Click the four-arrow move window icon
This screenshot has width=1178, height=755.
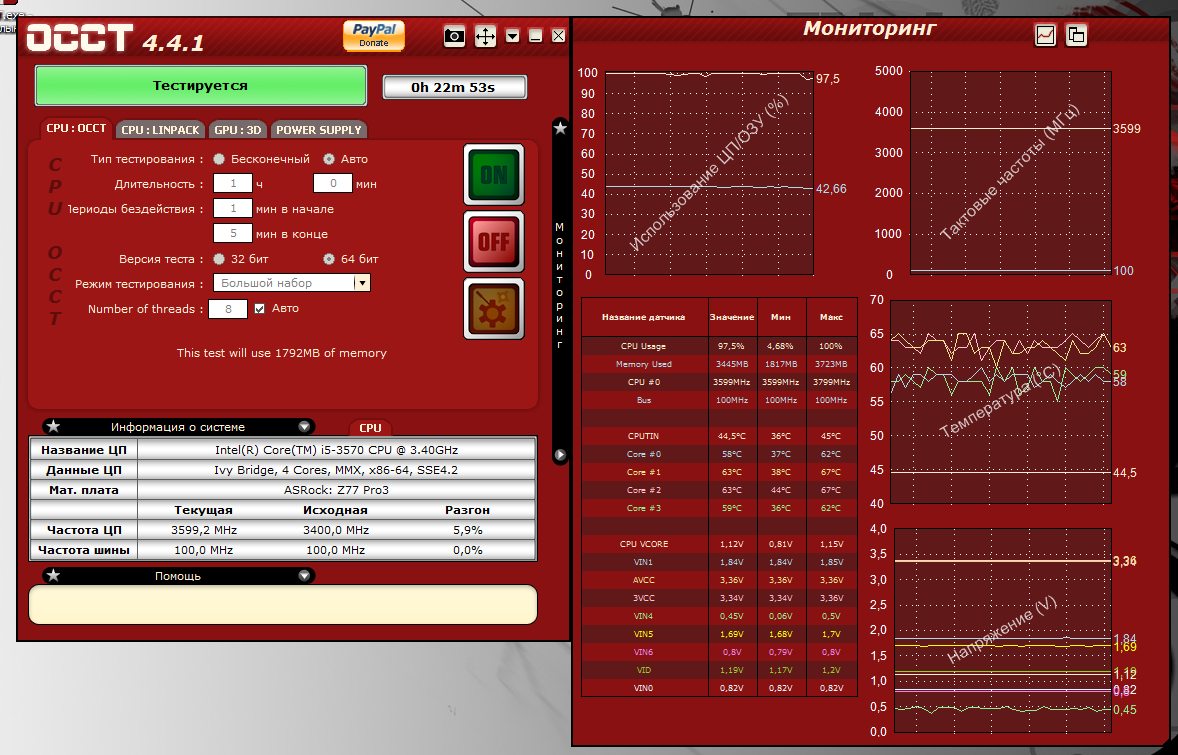pyautogui.click(x=485, y=36)
